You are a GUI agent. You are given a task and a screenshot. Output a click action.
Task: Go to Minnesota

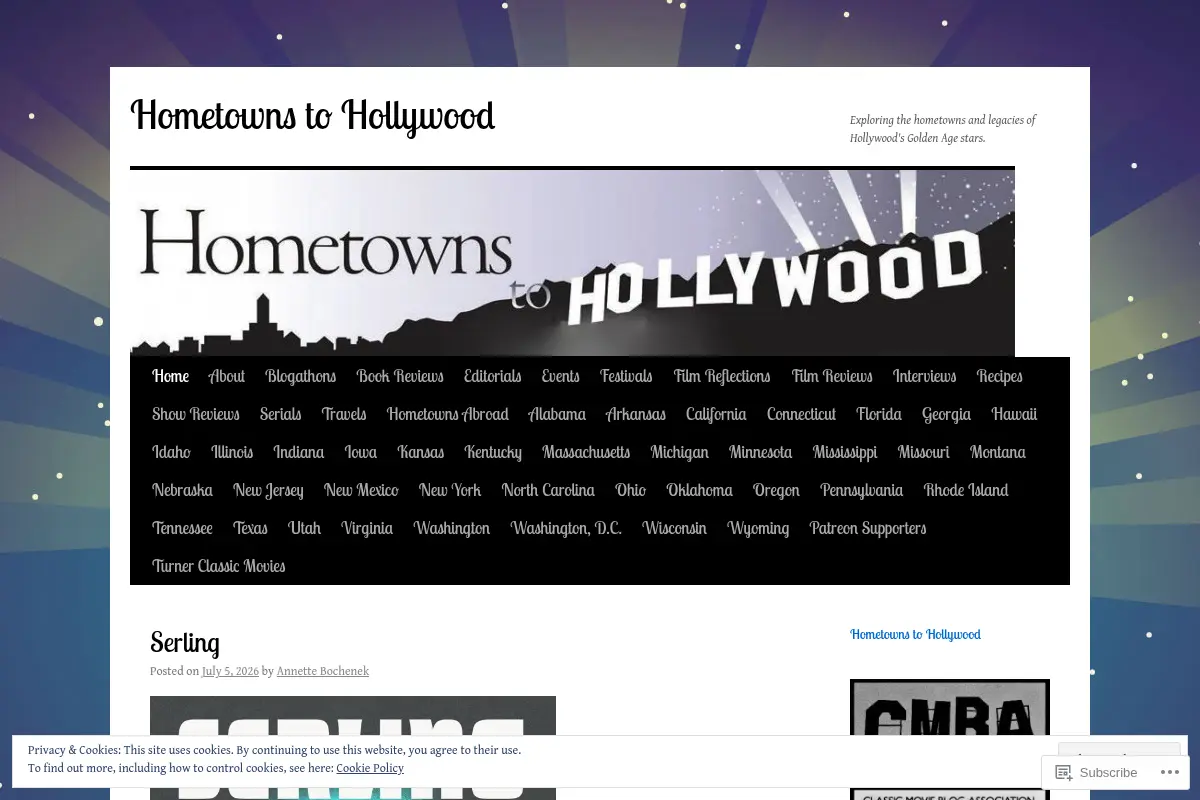click(761, 452)
